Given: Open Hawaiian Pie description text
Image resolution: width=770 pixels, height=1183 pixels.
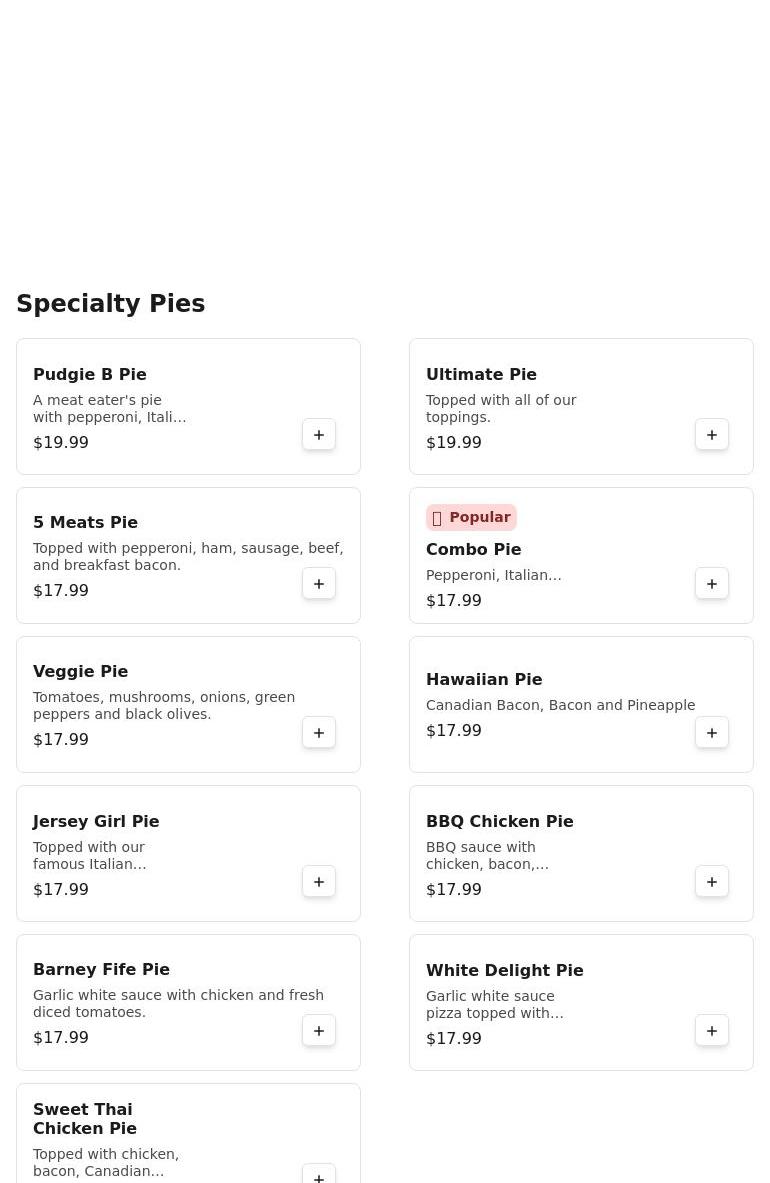Looking at the screenshot, I should click(560, 705).
